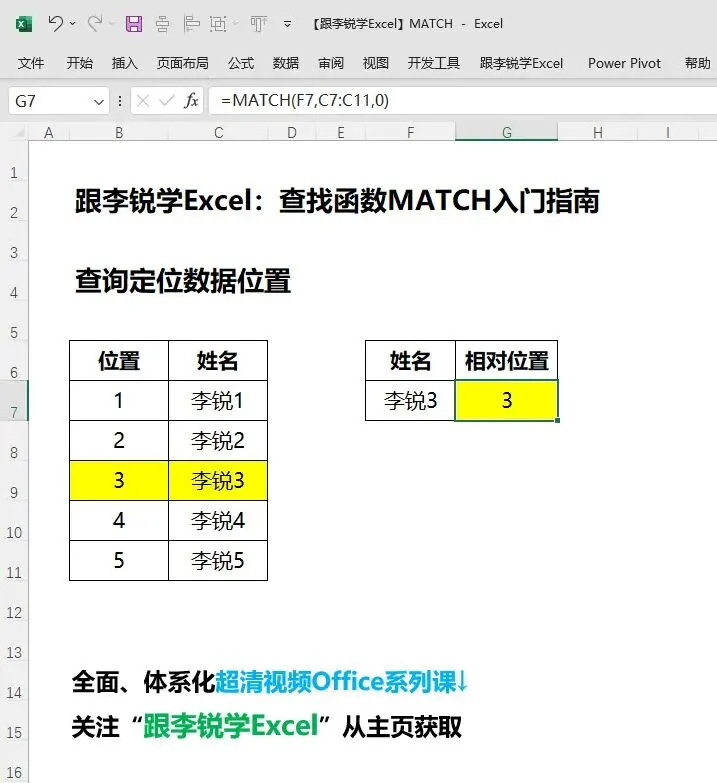Image resolution: width=717 pixels, height=783 pixels.
Task: Click the formula bar resize dots handle
Action: 120,101
